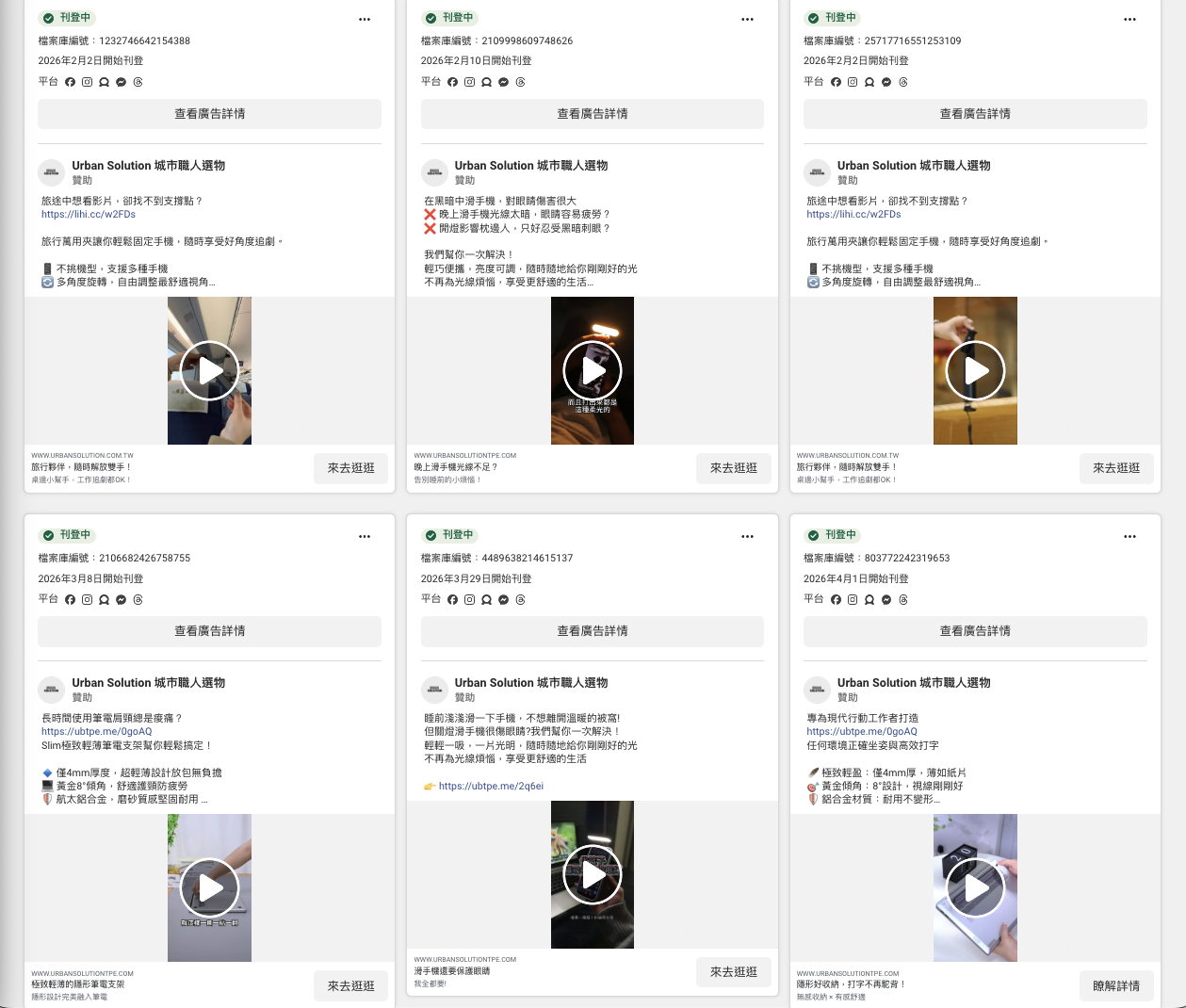This screenshot has width=1186, height=1008.
Task: Open the ellipsis options menu on the top-left ad
Action: pos(365,19)
